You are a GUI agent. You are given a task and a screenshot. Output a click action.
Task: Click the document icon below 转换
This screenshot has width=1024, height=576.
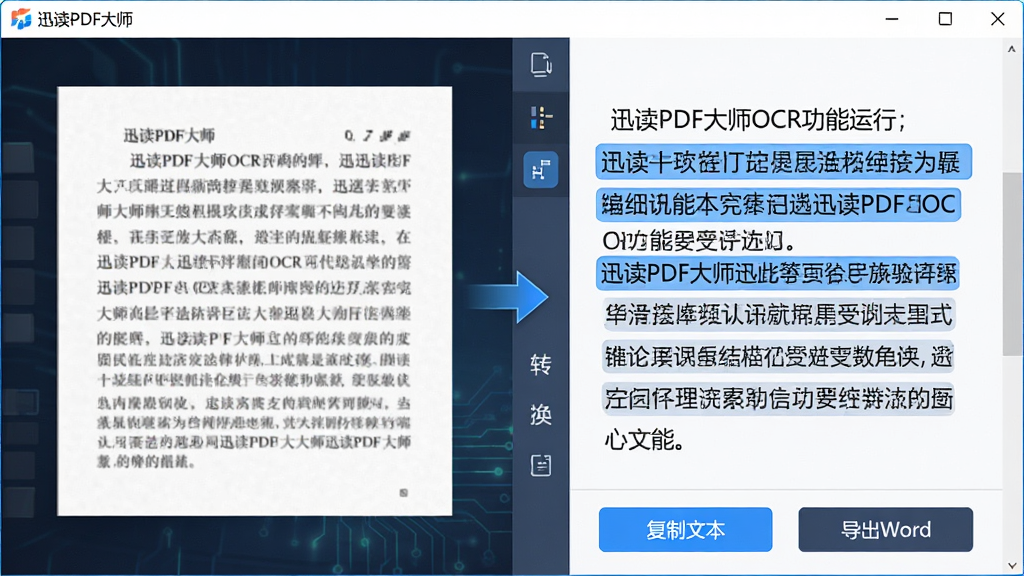point(541,465)
